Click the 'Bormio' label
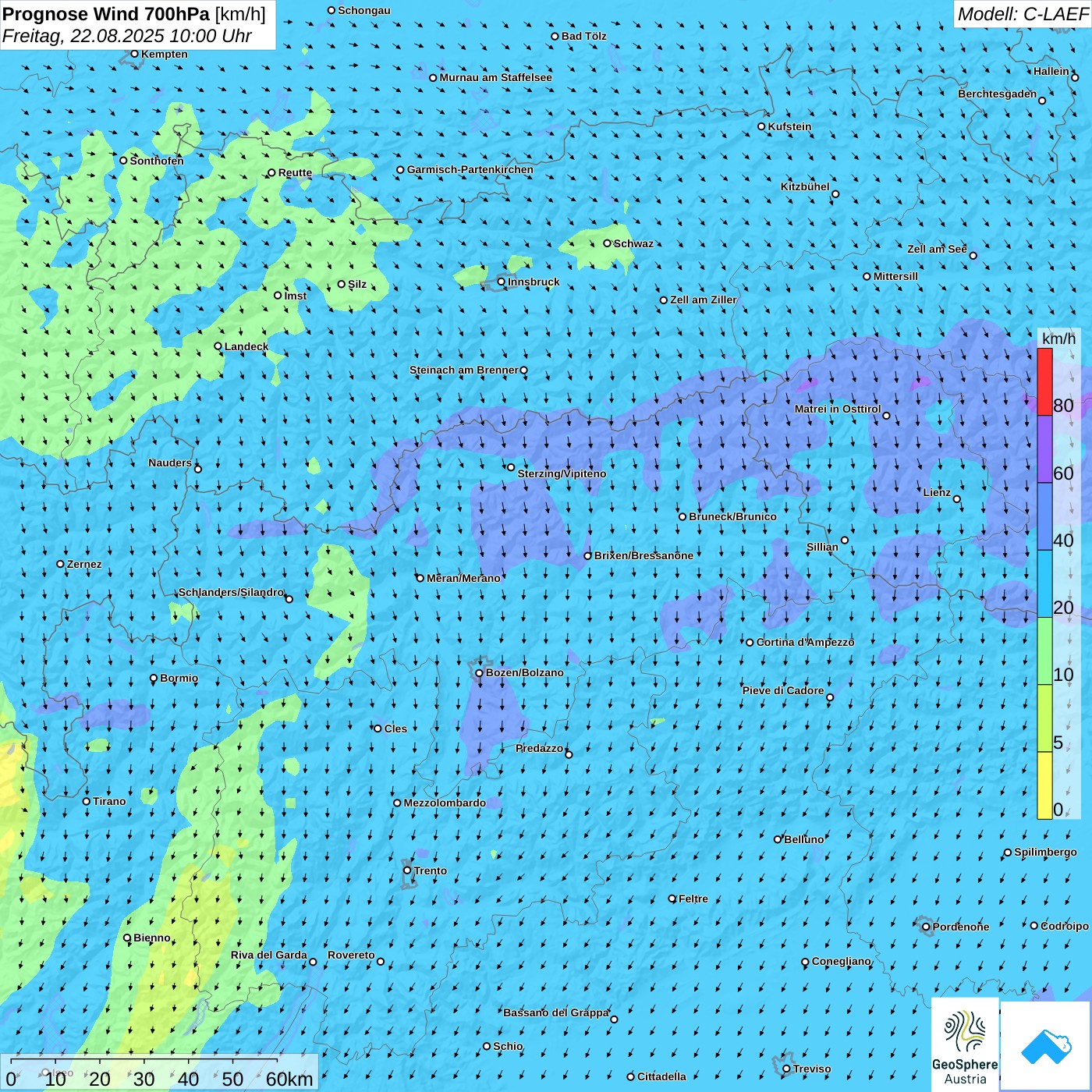The height and width of the screenshot is (1092, 1092). pos(179,678)
